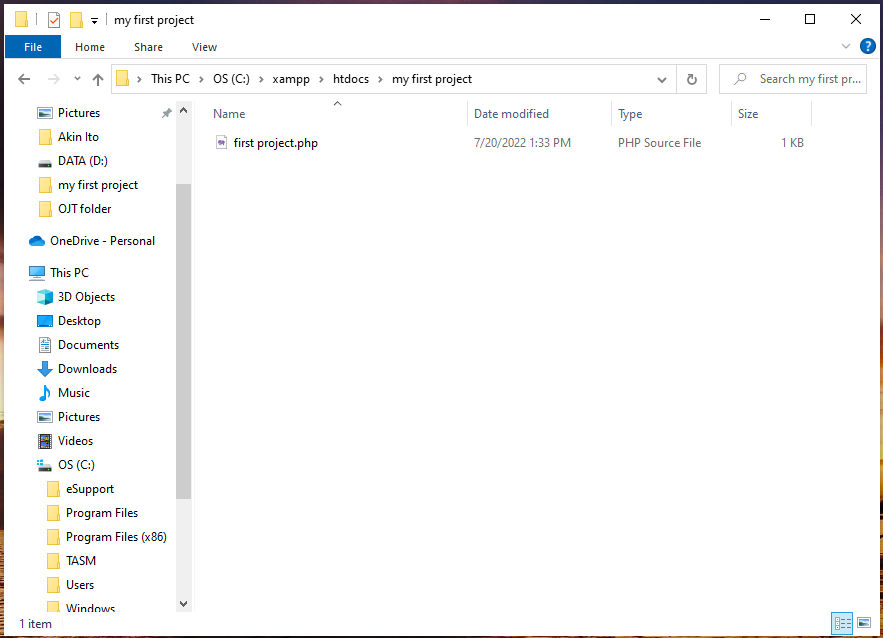Expand chevron after xampp breadcrumb

(x=321, y=79)
